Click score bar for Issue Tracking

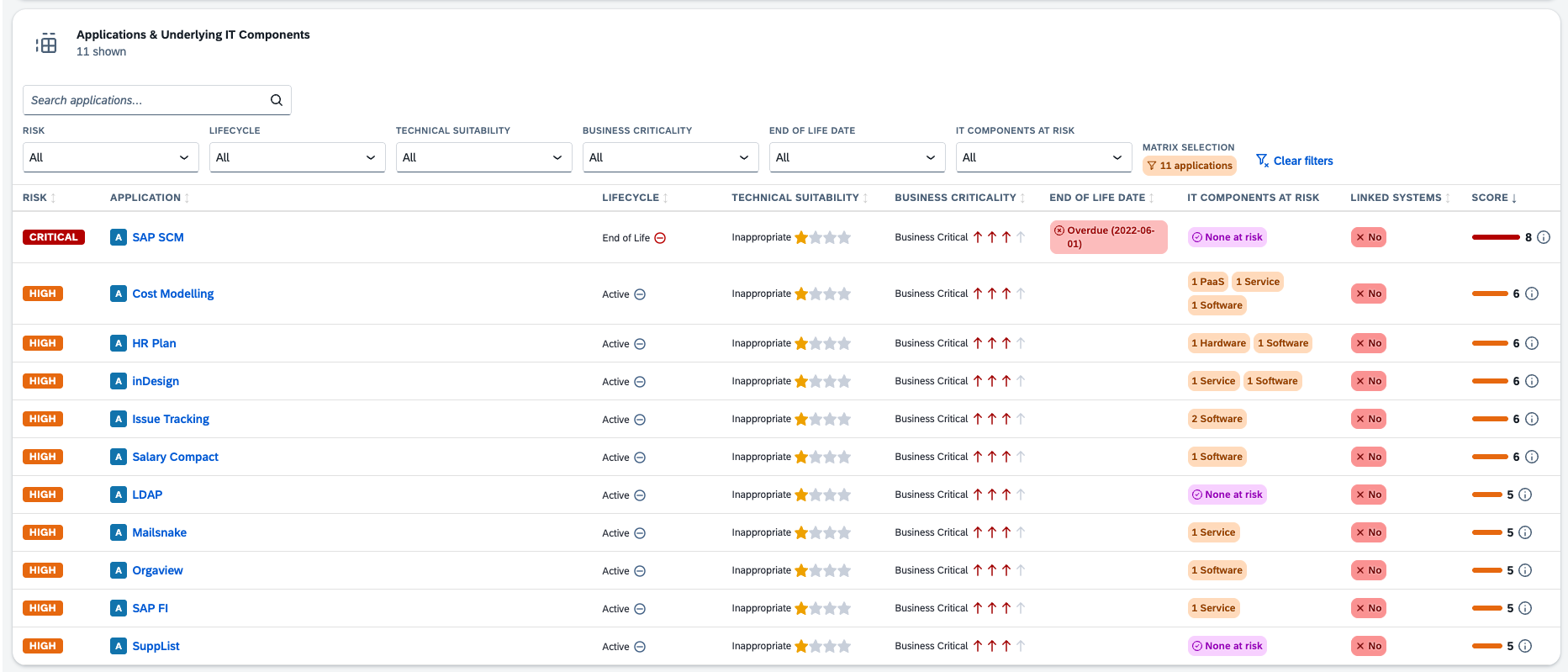(1490, 419)
